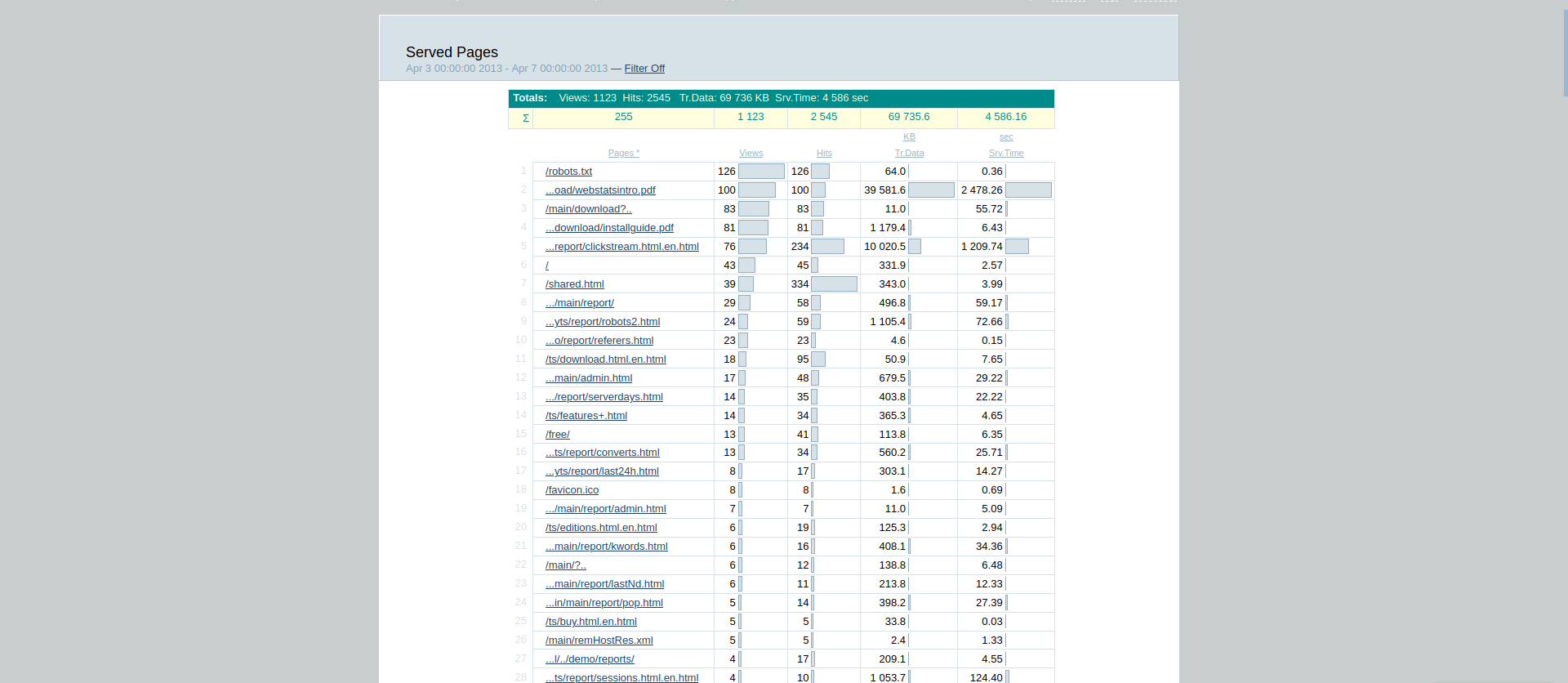Sort table by Tr.Data column header
Screen dimensions: 1568x683
tap(909, 153)
